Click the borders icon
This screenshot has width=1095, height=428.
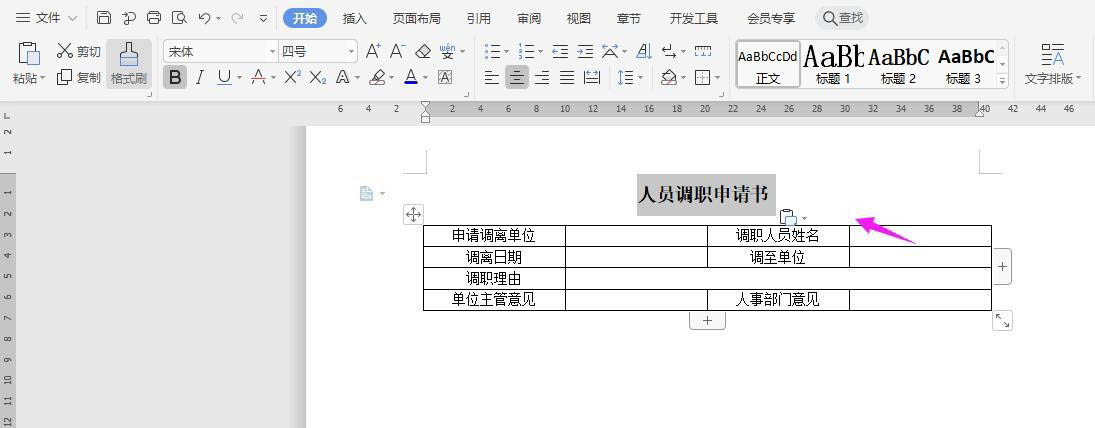coord(703,78)
